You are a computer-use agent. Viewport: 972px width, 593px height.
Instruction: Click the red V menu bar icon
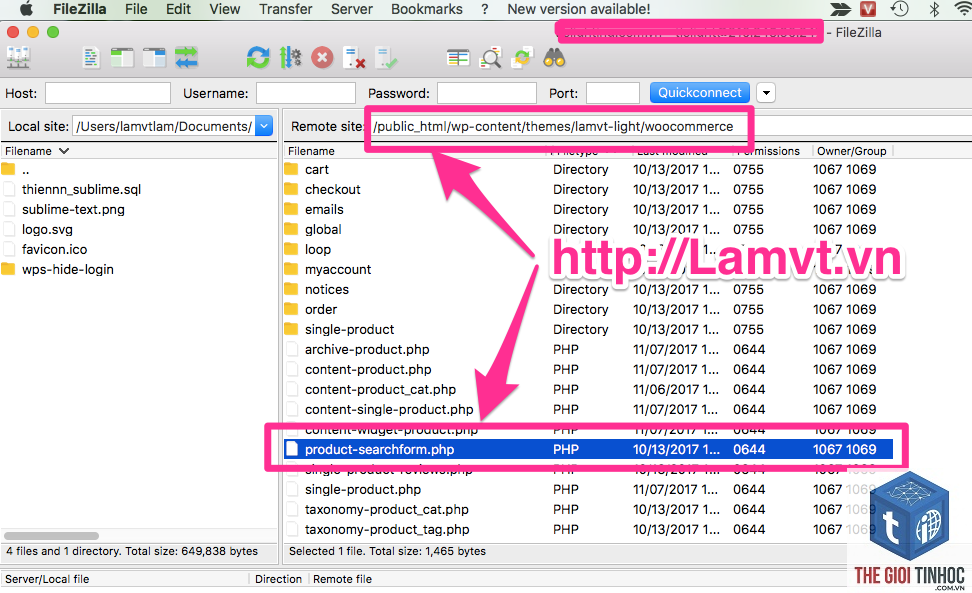[x=868, y=9]
